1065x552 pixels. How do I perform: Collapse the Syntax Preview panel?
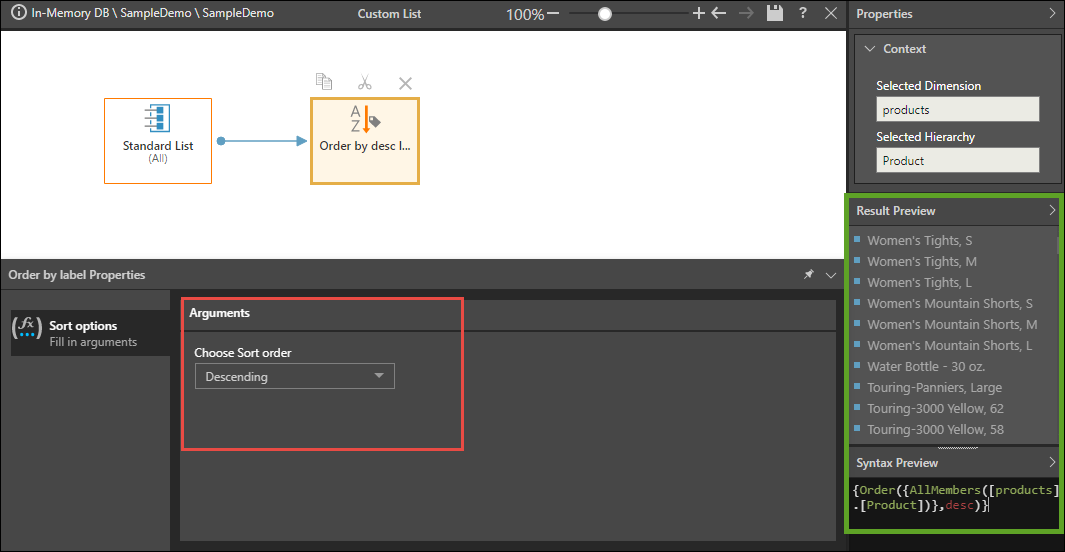point(1052,463)
